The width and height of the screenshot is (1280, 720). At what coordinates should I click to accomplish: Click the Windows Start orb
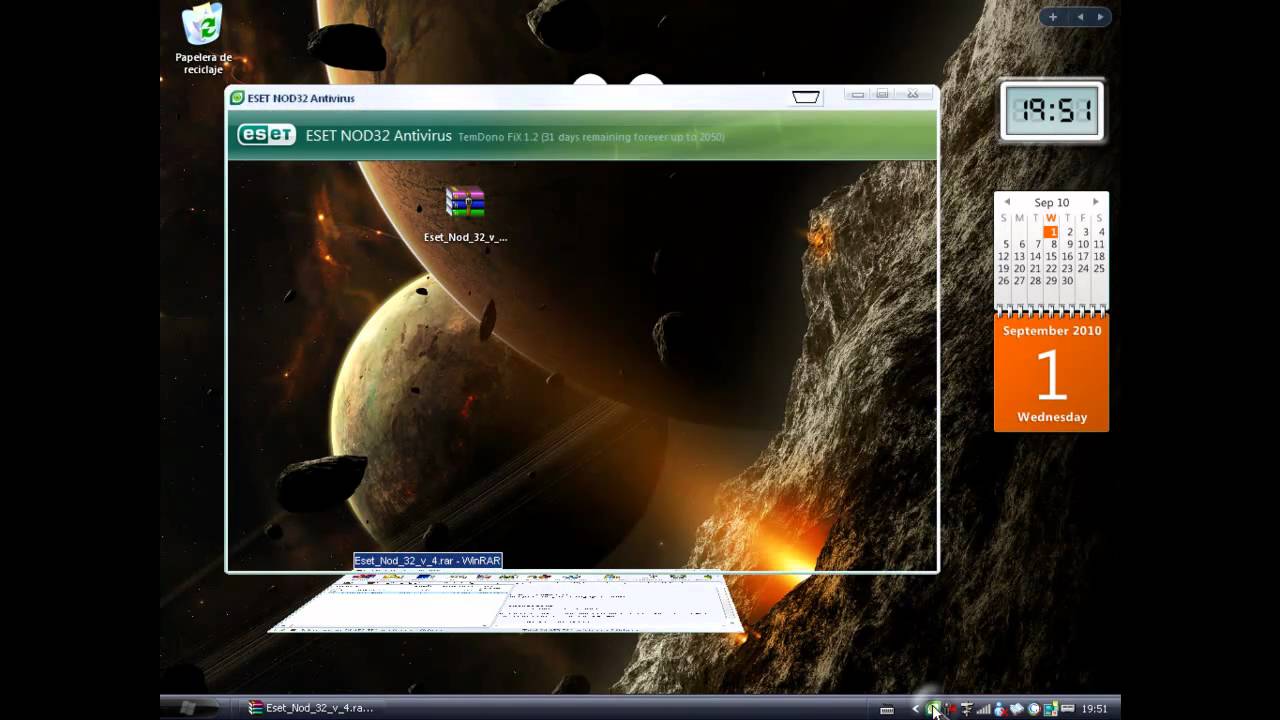tap(188, 708)
